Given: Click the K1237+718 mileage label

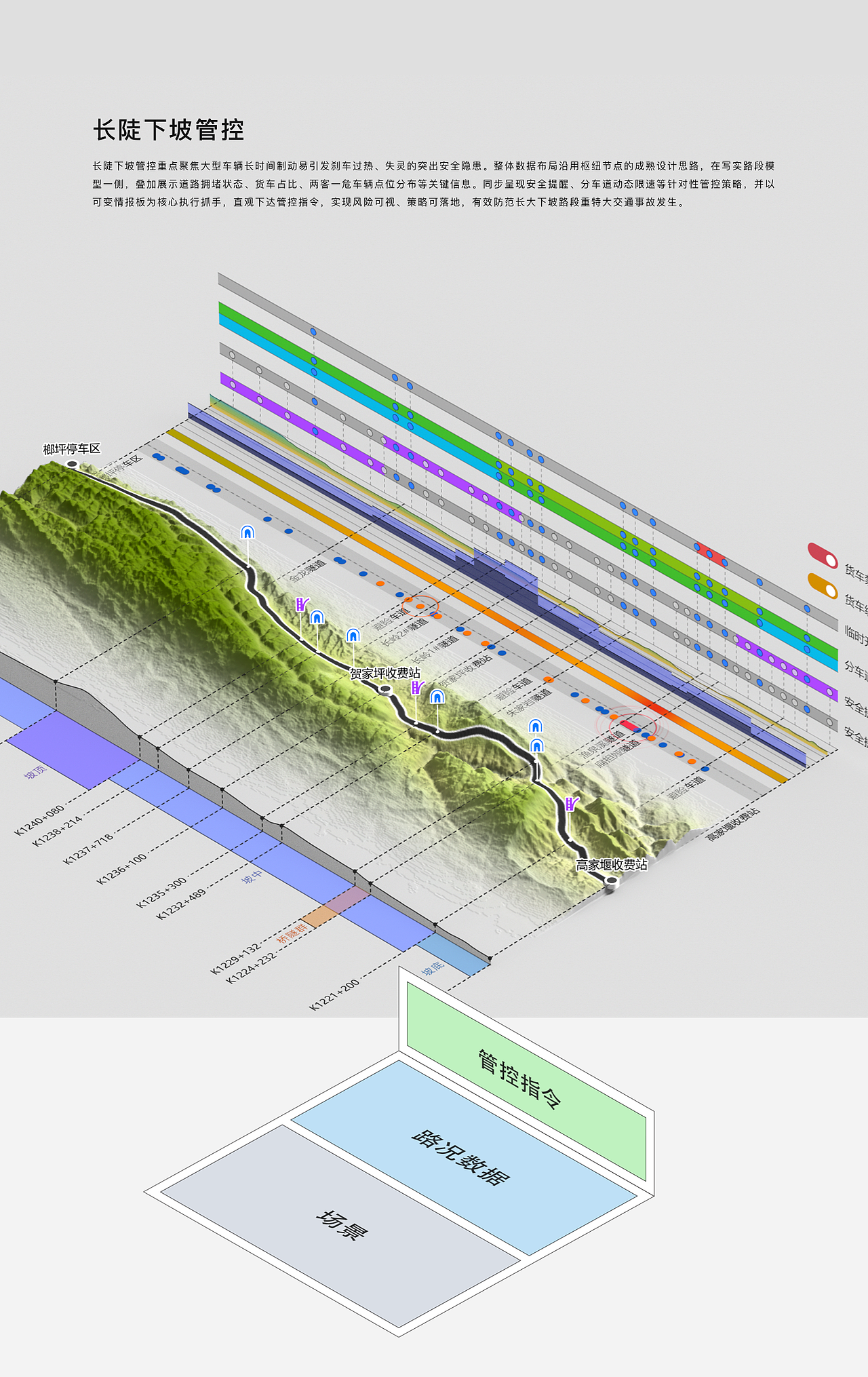Looking at the screenshot, I should click(x=88, y=849).
